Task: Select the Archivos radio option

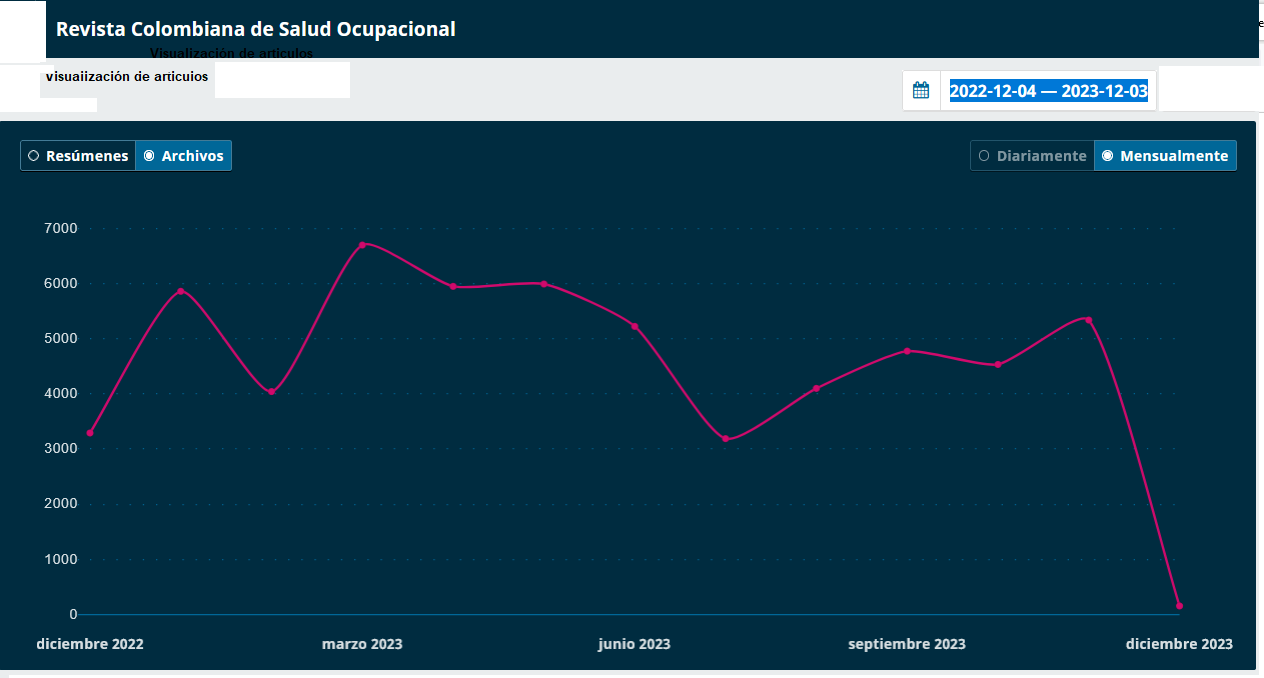Action: [x=183, y=156]
